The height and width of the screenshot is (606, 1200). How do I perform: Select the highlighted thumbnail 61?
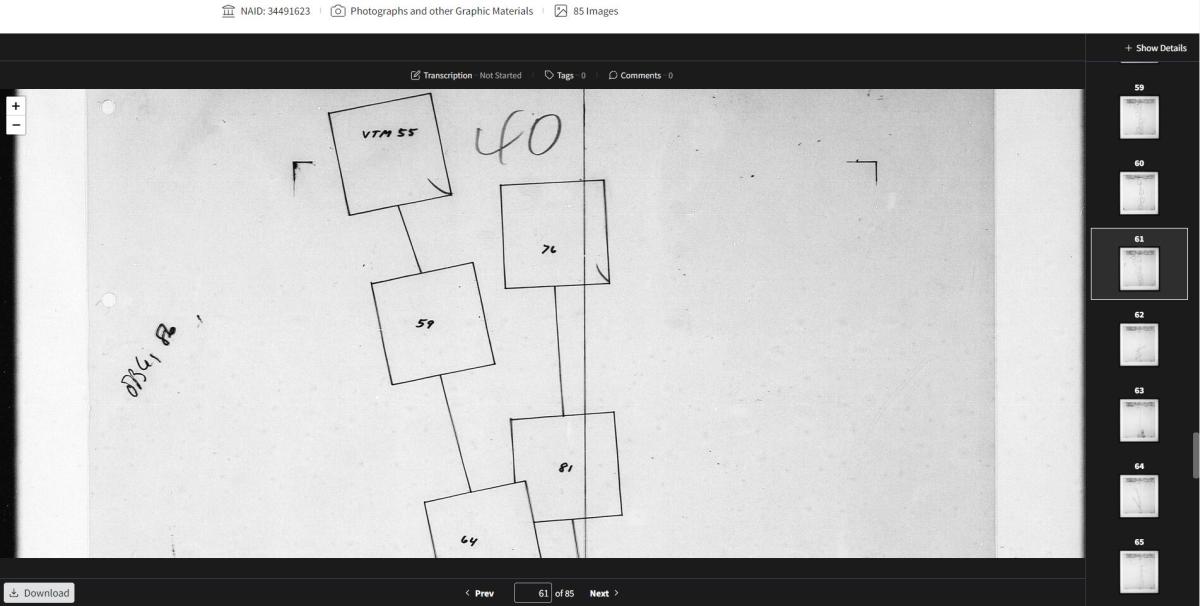1139,264
